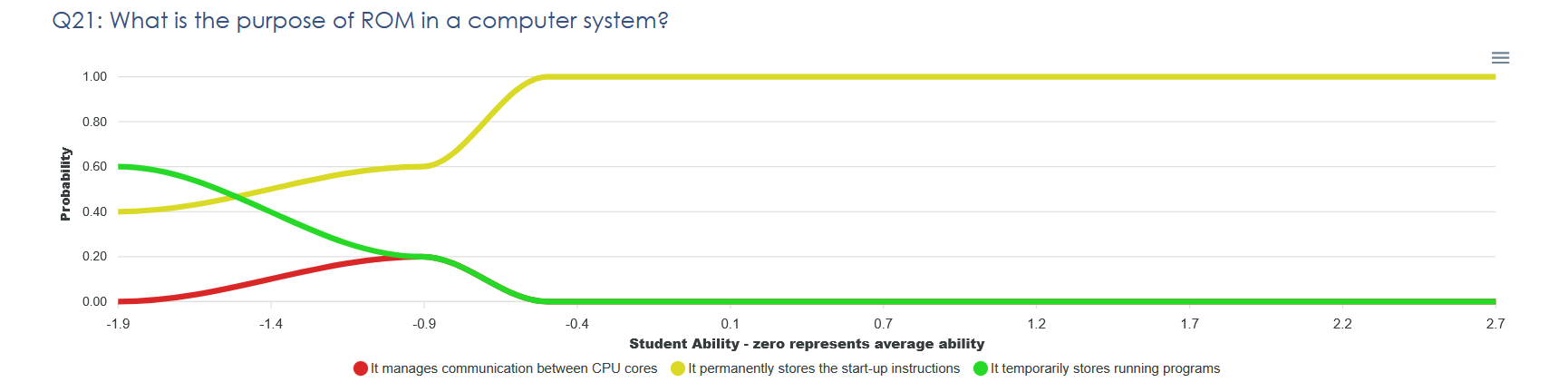Click the 0.40 y-axis tick label
Viewport: 1568px width, 392px height.
(x=94, y=211)
